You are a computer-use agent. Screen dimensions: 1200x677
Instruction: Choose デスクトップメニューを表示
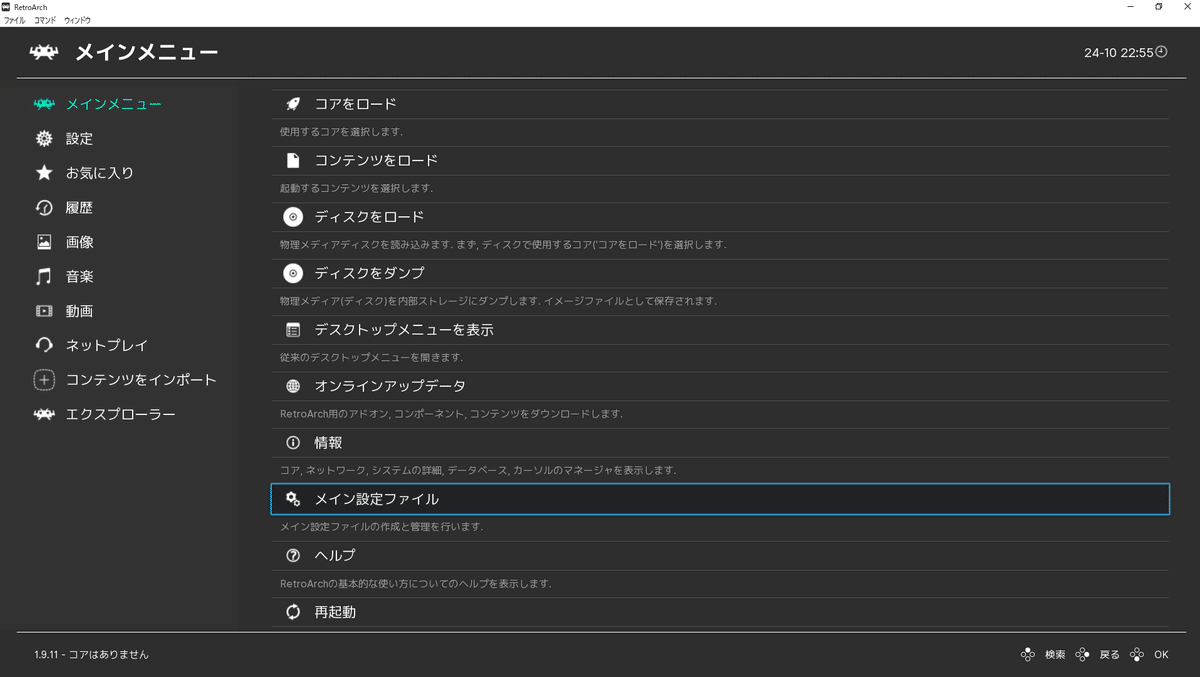point(720,329)
